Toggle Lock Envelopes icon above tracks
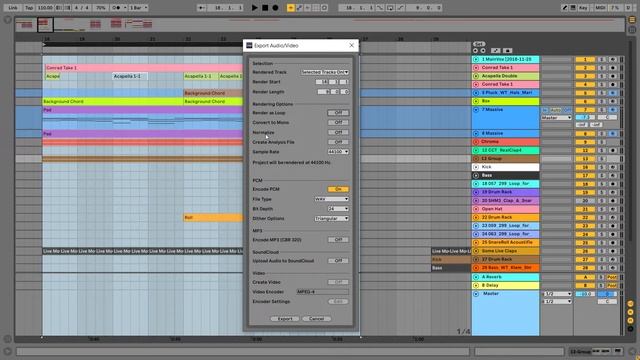 point(507,51)
